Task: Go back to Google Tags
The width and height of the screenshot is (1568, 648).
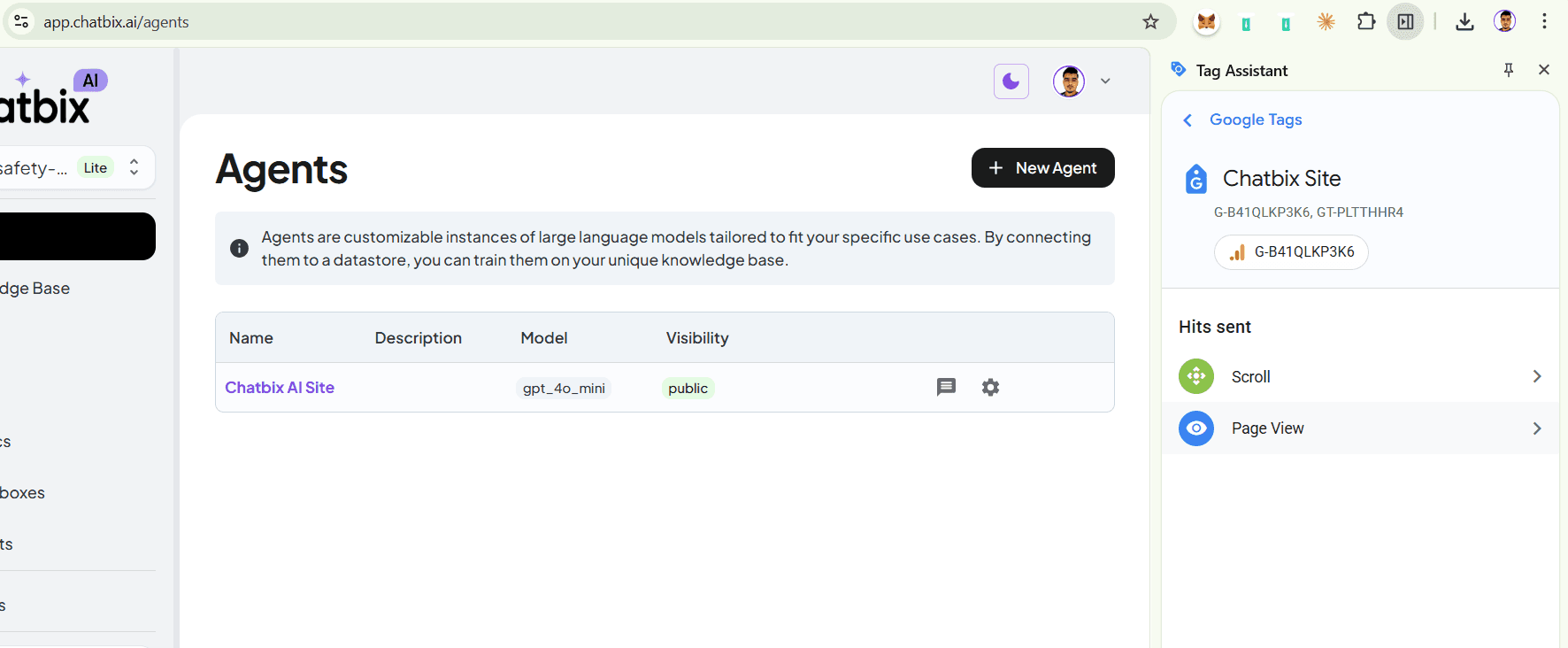Action: point(1256,120)
